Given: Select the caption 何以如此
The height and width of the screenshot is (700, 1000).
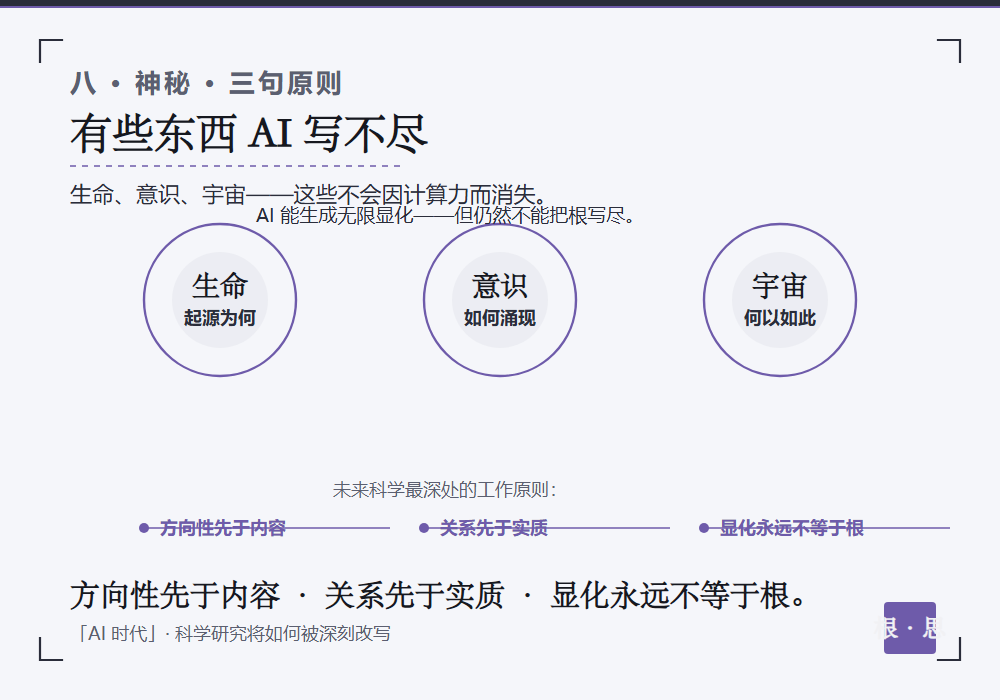Looking at the screenshot, I should tap(780, 317).
